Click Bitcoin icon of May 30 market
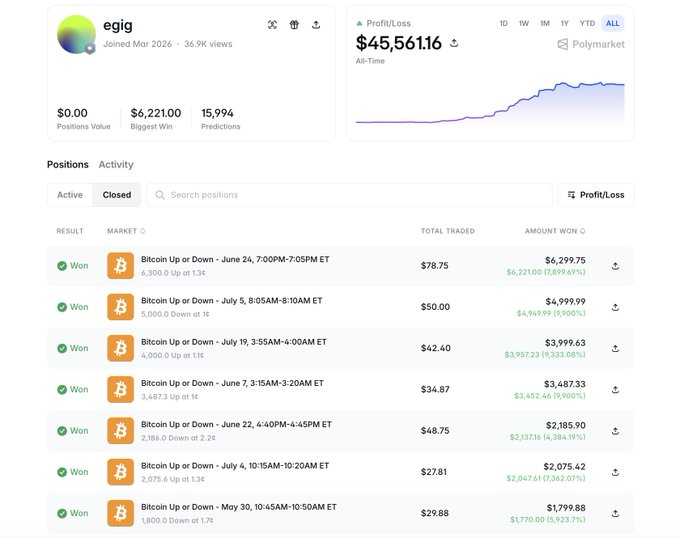 point(121,513)
